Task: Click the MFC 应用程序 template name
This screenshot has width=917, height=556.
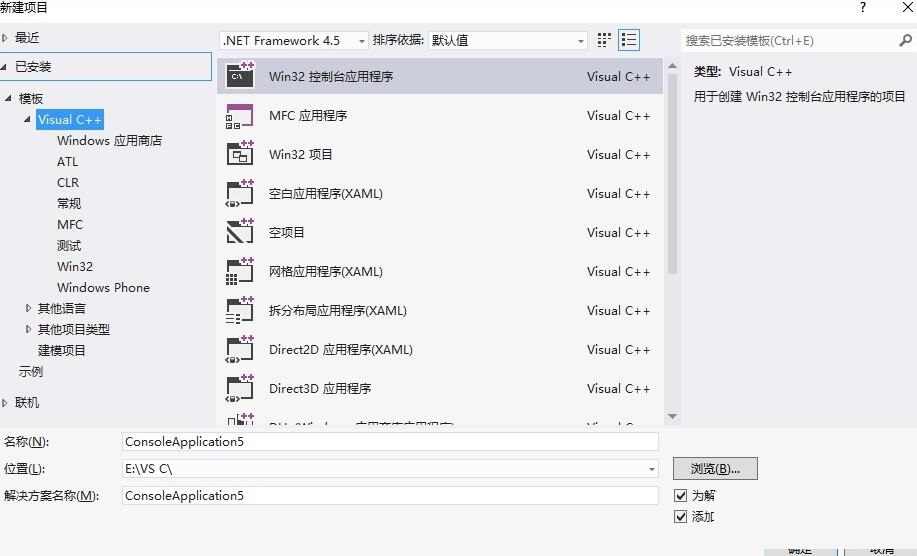Action: (308, 116)
